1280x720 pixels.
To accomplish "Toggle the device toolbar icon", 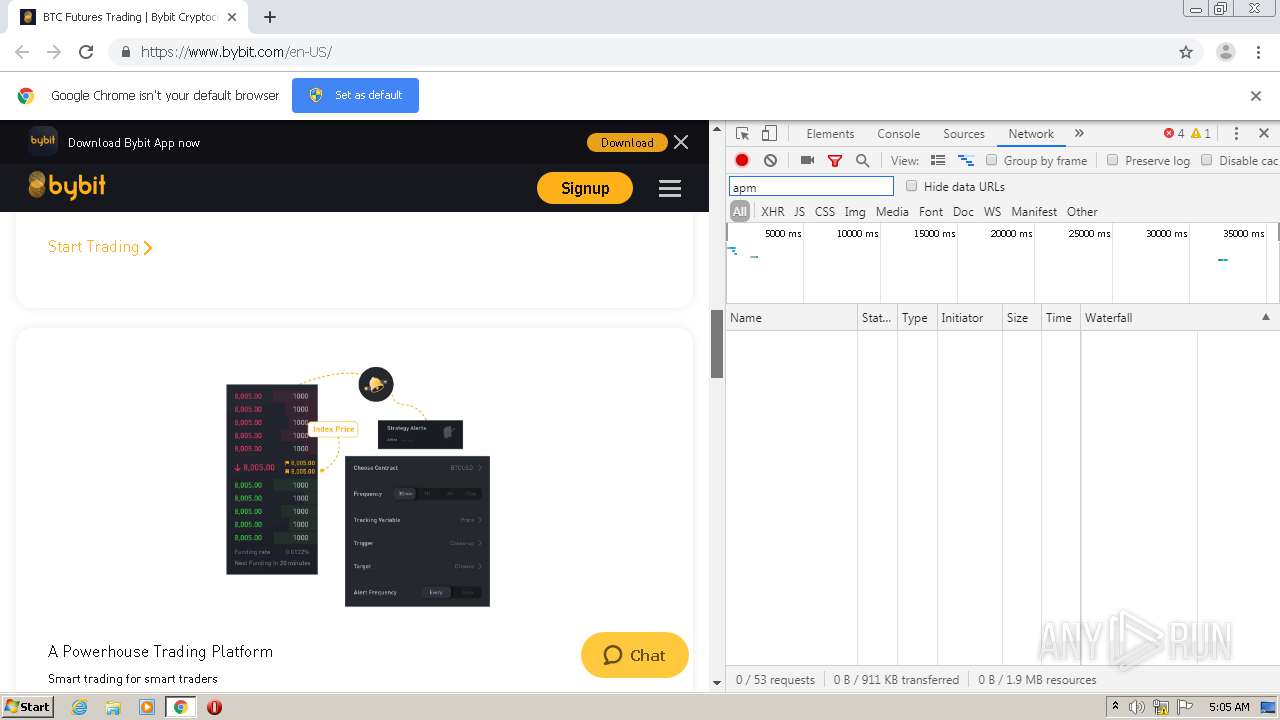I will (x=769, y=133).
